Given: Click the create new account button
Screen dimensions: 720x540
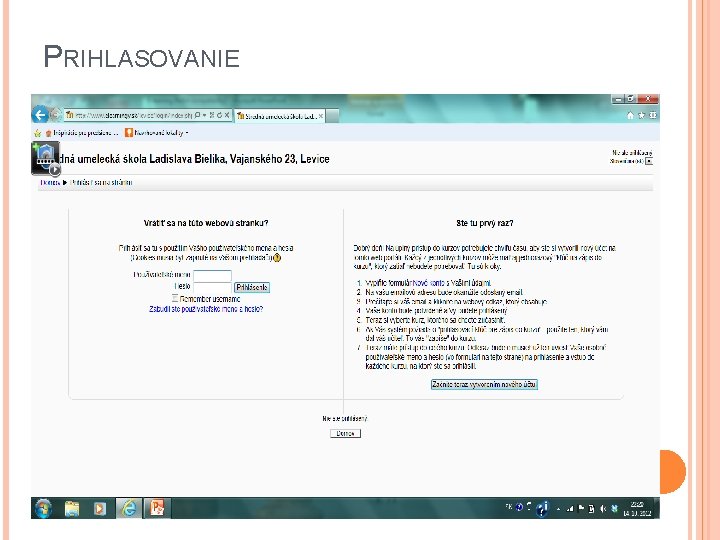Looking at the screenshot, I should click(x=484, y=384).
